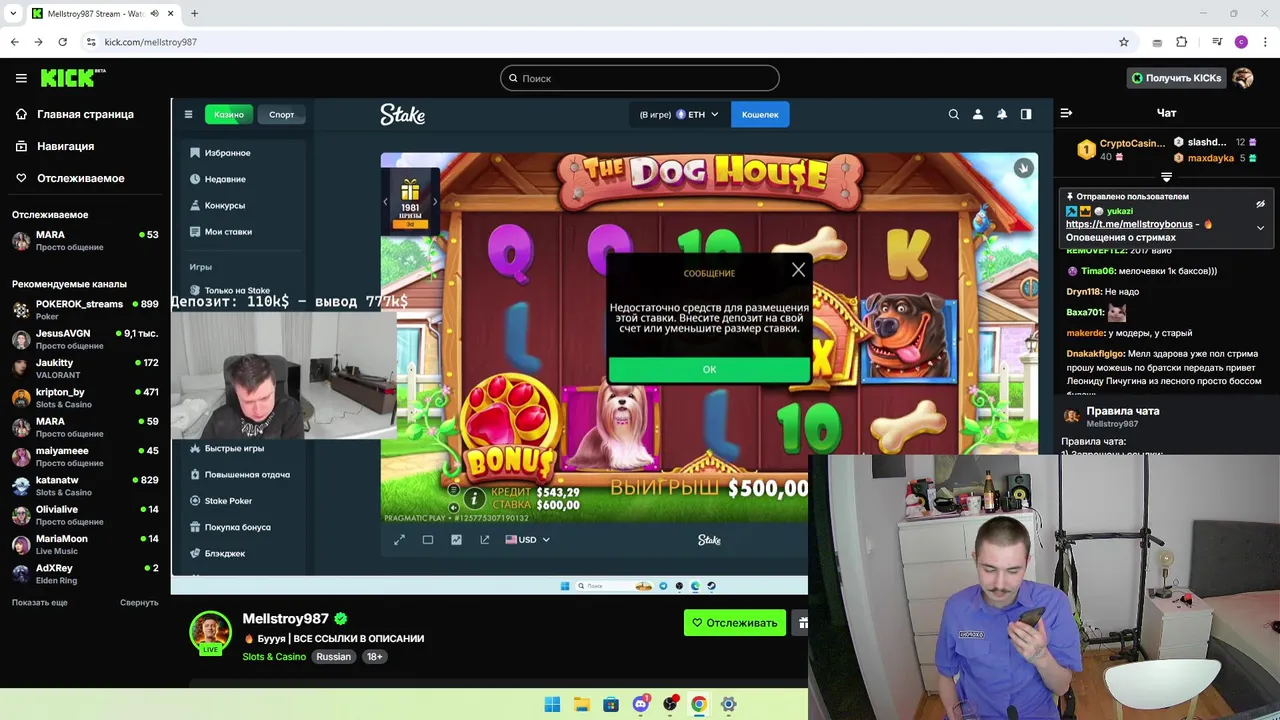
Task: Open "Быстрые игры" category
Action: tap(228, 448)
